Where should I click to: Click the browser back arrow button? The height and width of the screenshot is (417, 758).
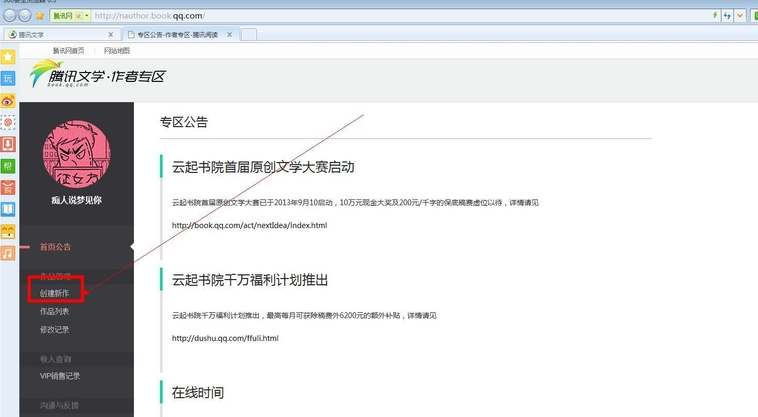point(10,15)
